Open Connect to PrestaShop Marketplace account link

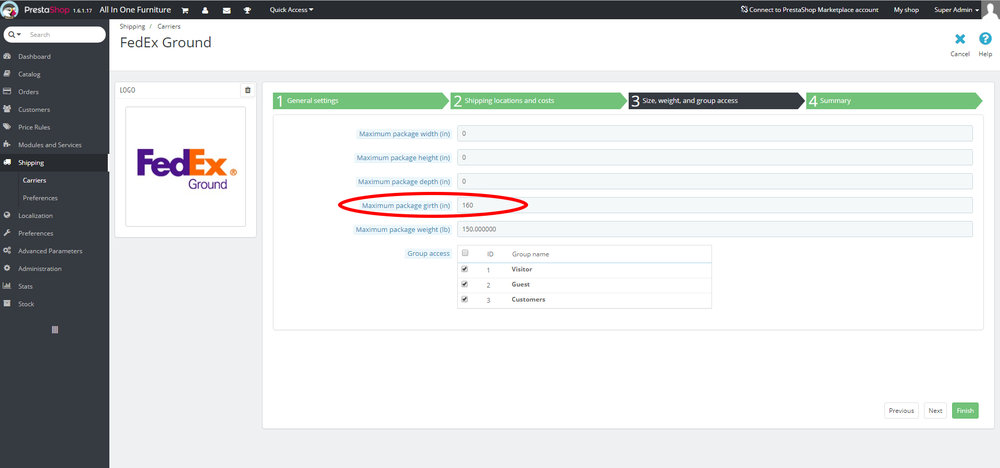click(x=809, y=10)
